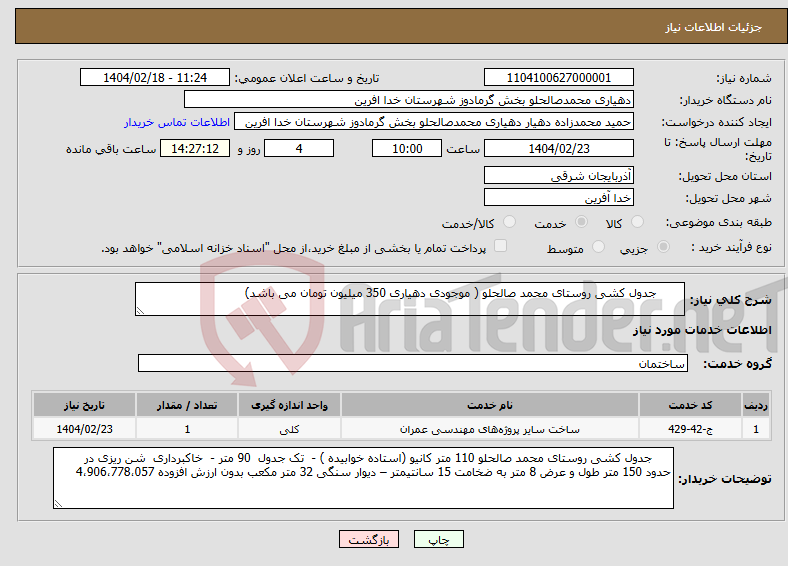The width and height of the screenshot is (788, 566).
Task: Click resize handle of description textarea
Action: 140,311
